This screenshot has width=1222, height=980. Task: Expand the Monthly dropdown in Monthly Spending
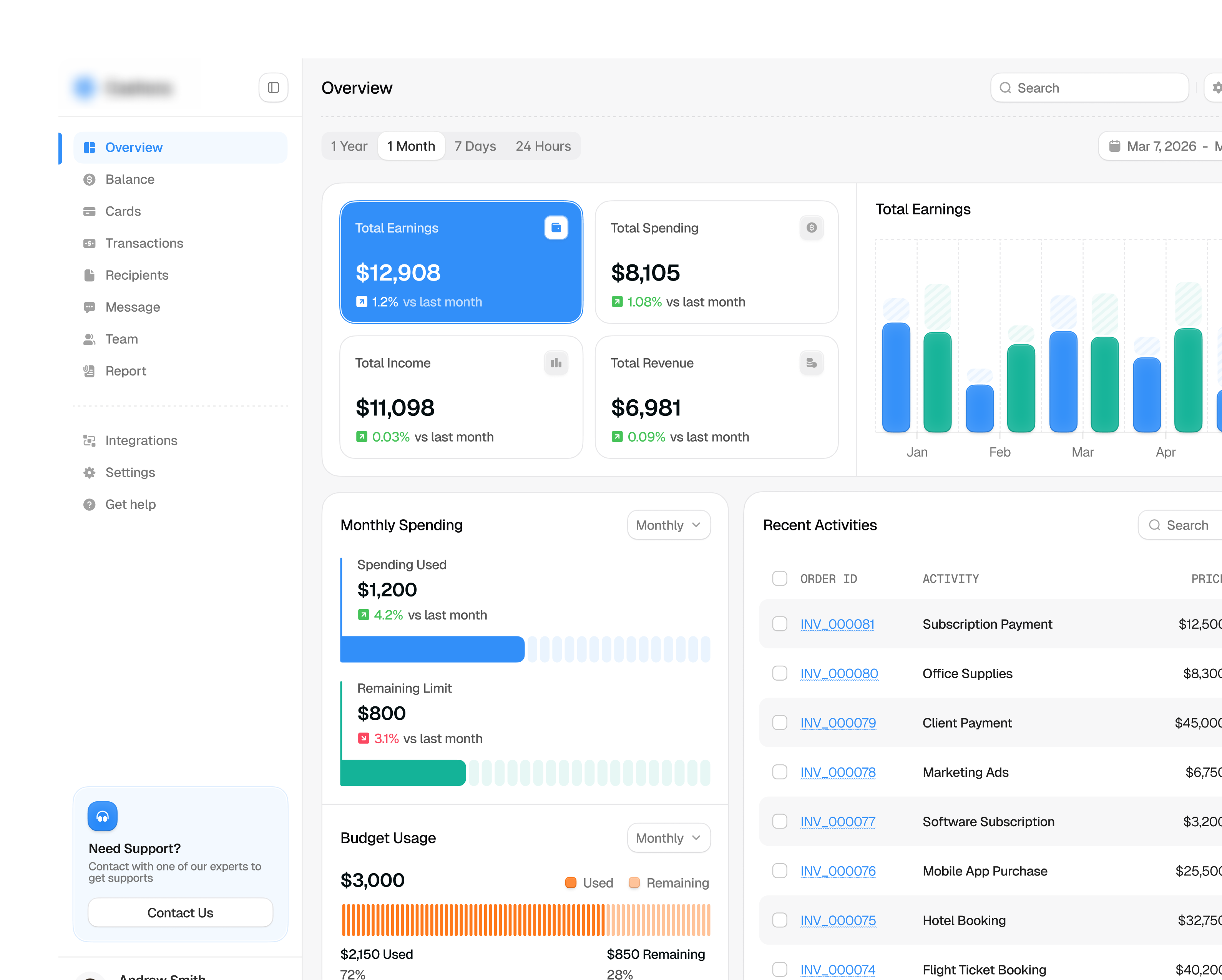pos(669,525)
